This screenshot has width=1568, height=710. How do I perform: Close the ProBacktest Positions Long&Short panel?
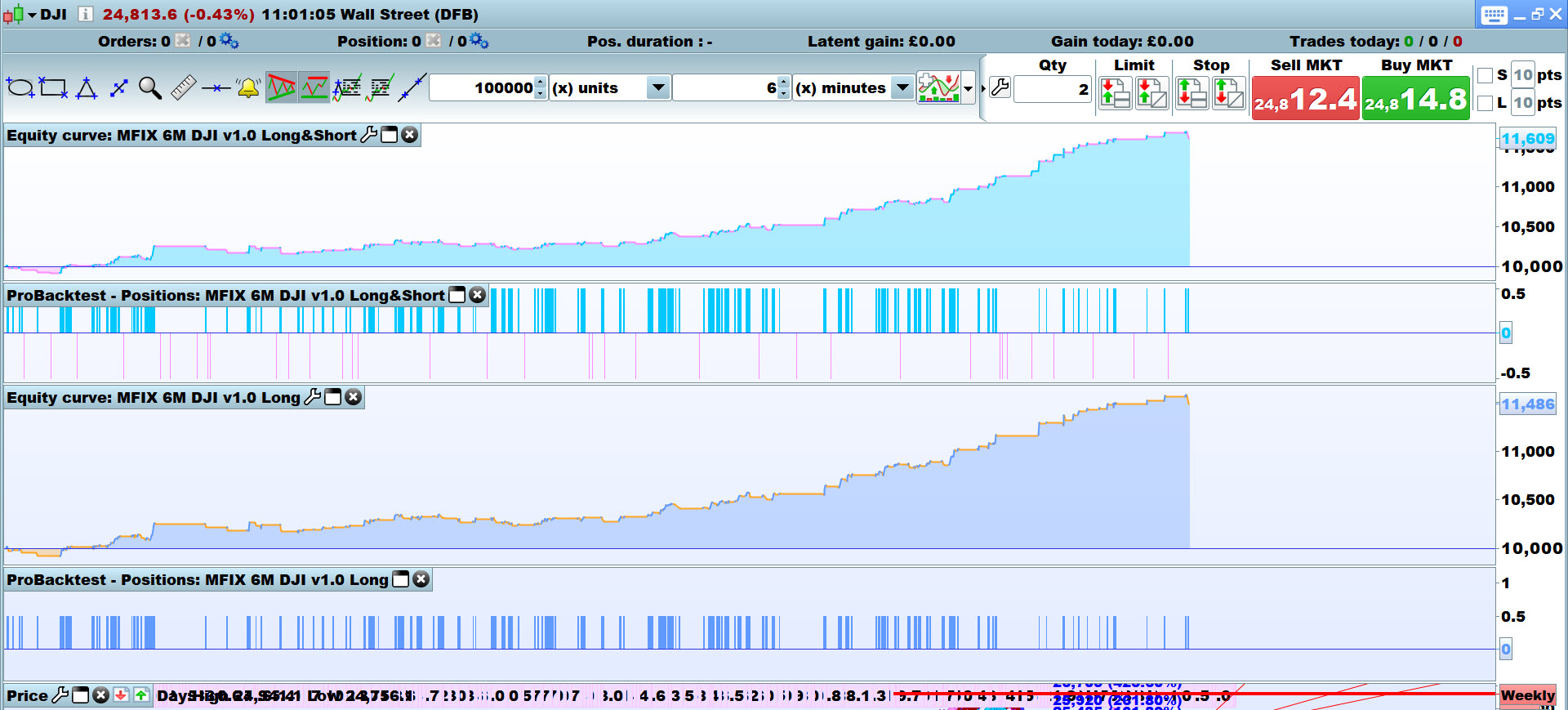478,295
